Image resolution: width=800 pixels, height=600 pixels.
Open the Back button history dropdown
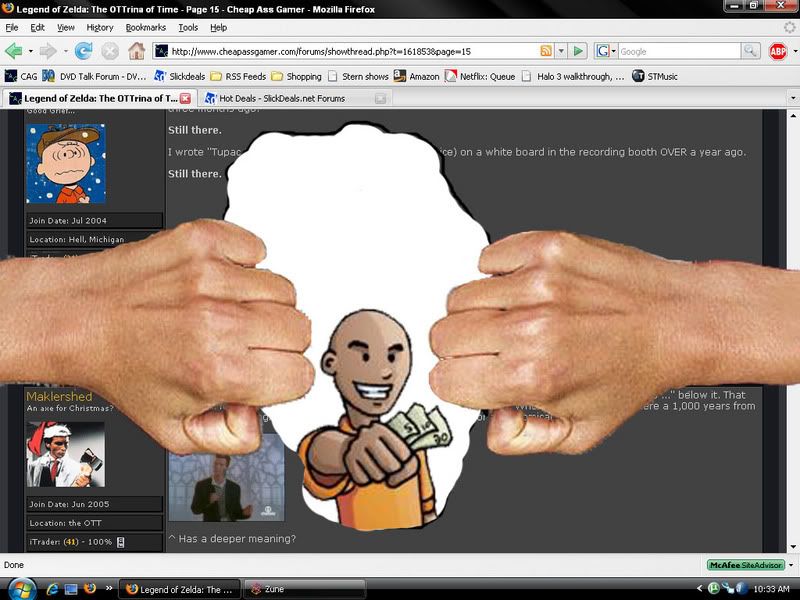pyautogui.click(x=31, y=51)
